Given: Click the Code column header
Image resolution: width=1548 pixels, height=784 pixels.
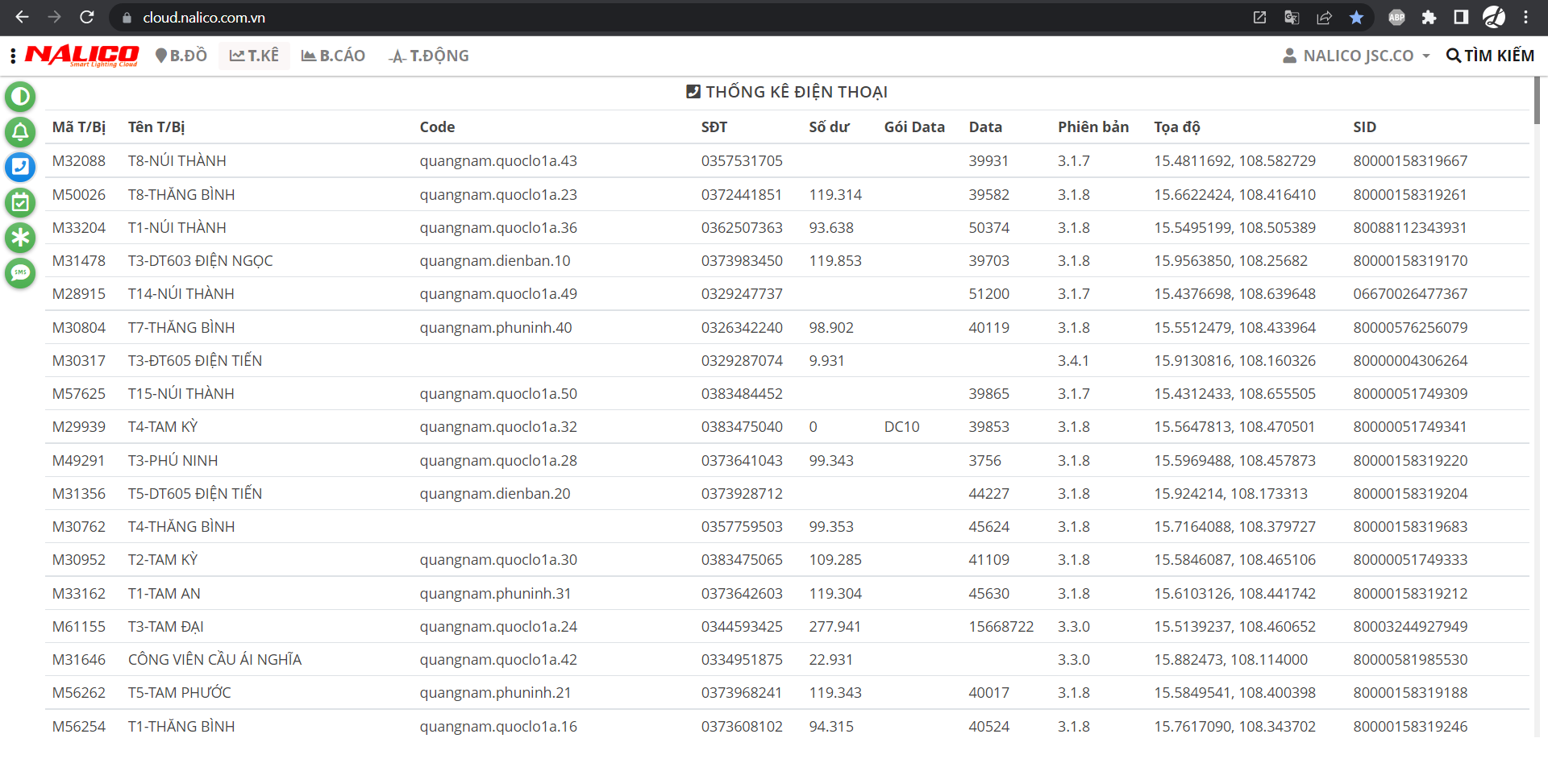Looking at the screenshot, I should tap(437, 127).
